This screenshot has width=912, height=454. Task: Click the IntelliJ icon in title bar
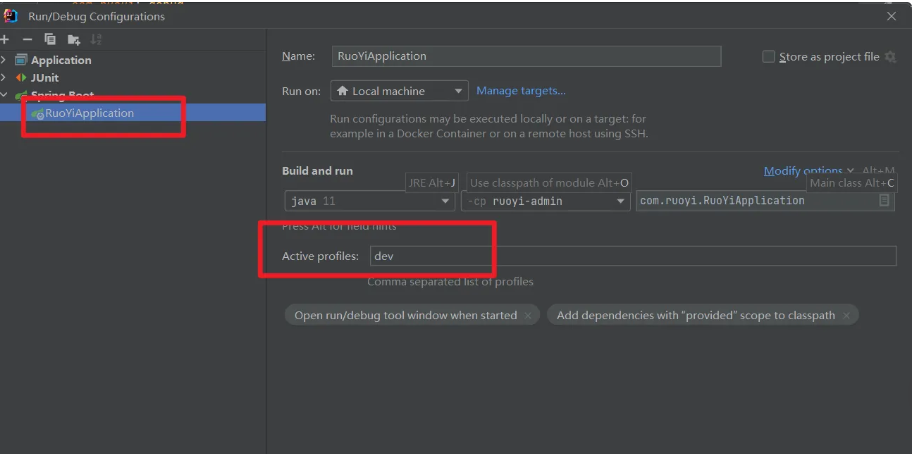click(10, 16)
